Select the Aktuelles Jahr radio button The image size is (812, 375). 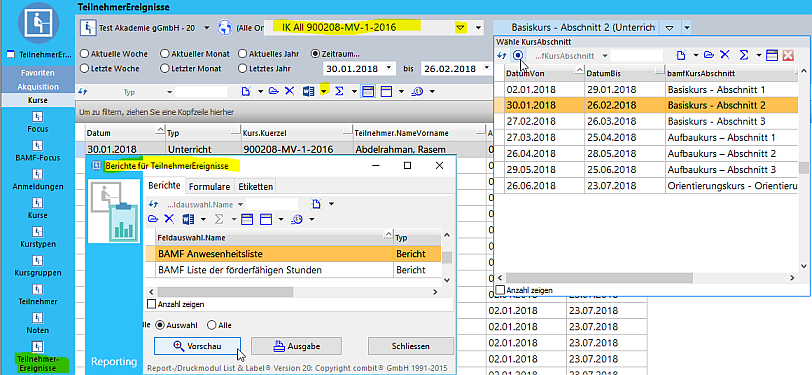point(242,53)
